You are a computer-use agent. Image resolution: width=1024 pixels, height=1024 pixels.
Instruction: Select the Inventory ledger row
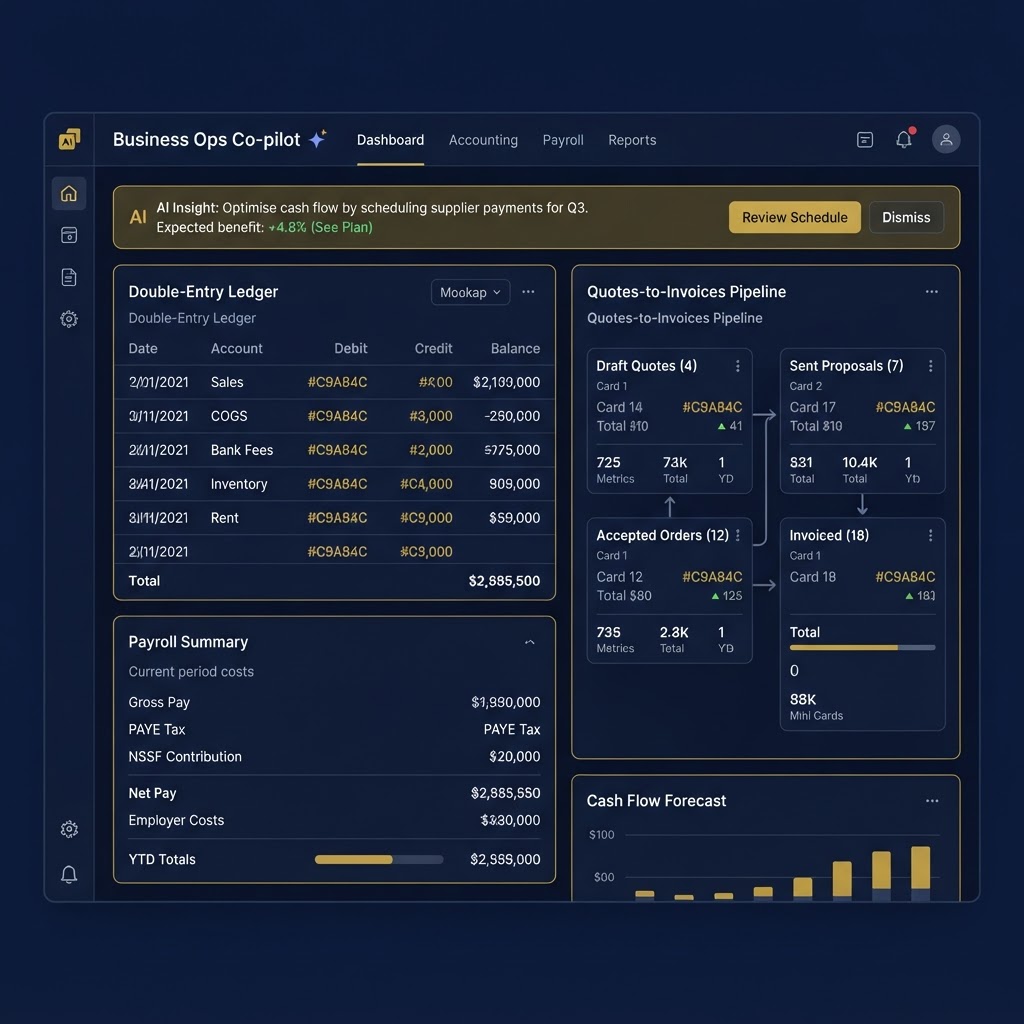[334, 484]
